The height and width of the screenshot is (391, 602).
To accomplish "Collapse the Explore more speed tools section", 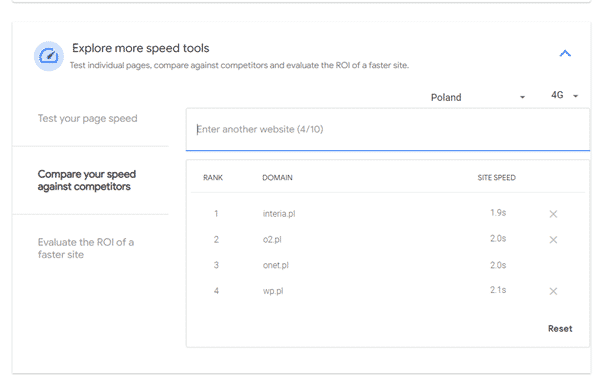I will coord(565,53).
